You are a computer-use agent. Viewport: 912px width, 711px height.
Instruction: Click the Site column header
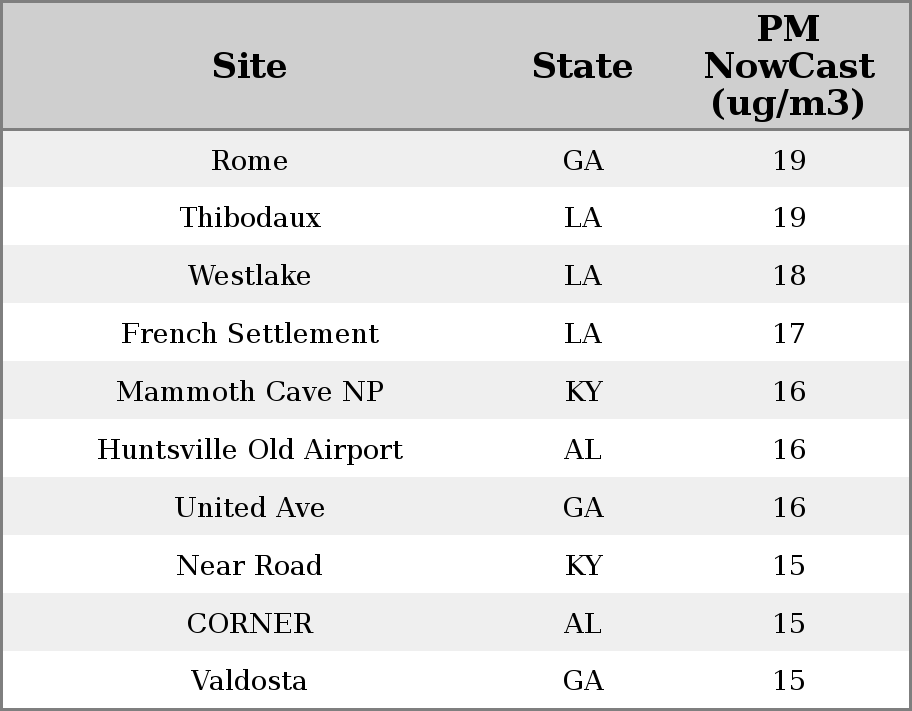coord(250,66)
